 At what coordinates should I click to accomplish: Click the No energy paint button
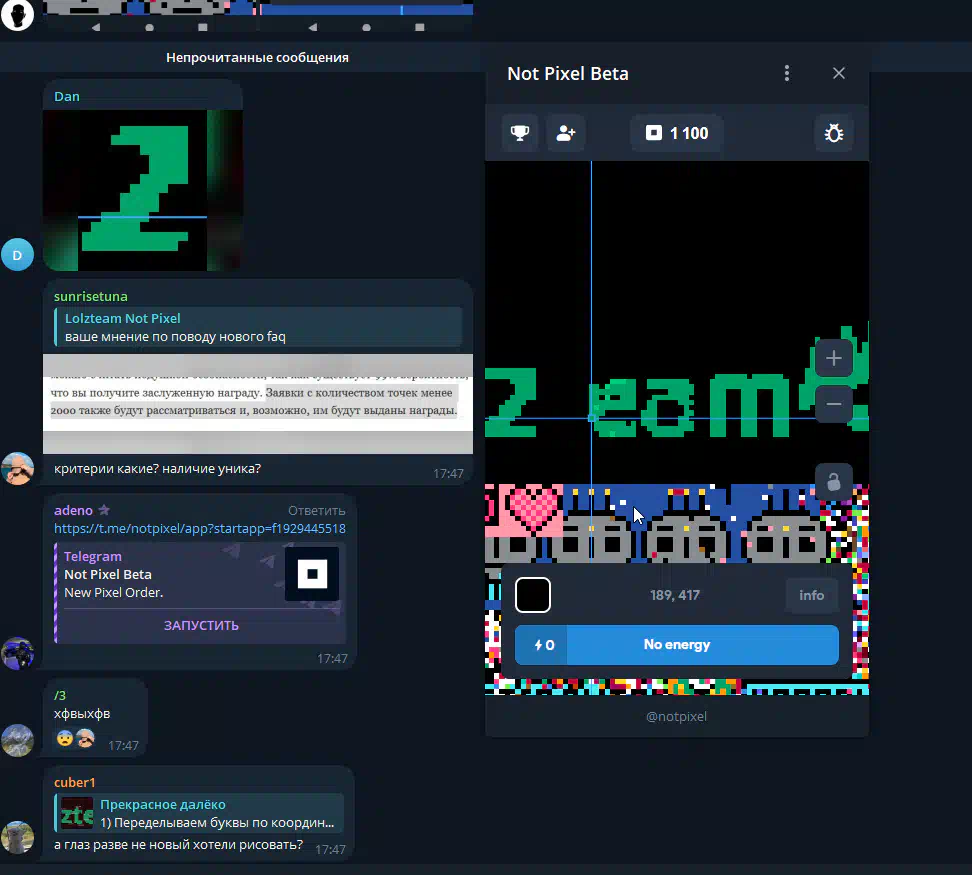676,644
